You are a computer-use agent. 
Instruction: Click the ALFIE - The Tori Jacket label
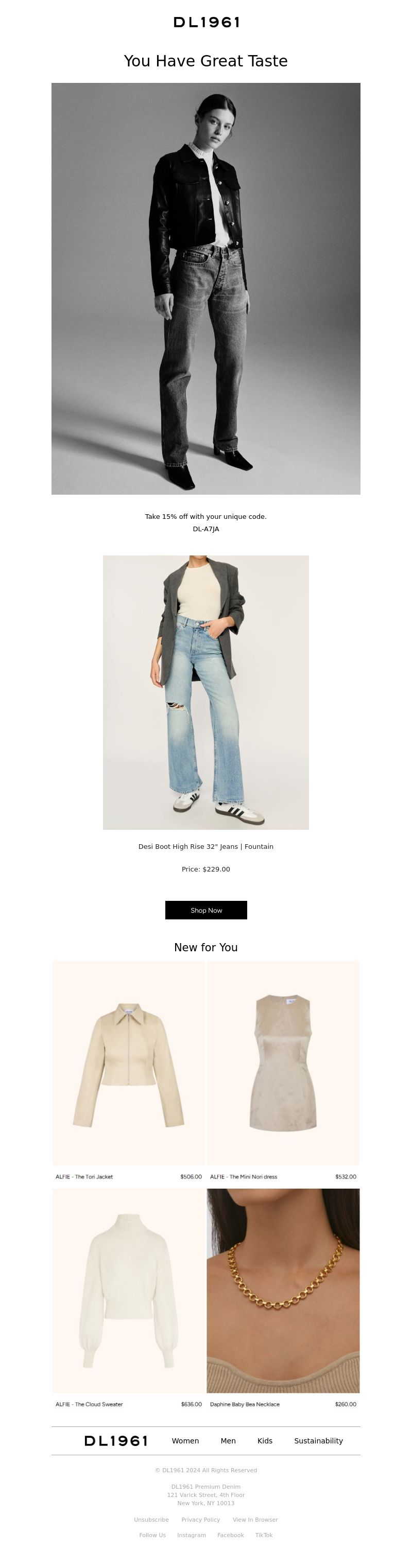(84, 1177)
